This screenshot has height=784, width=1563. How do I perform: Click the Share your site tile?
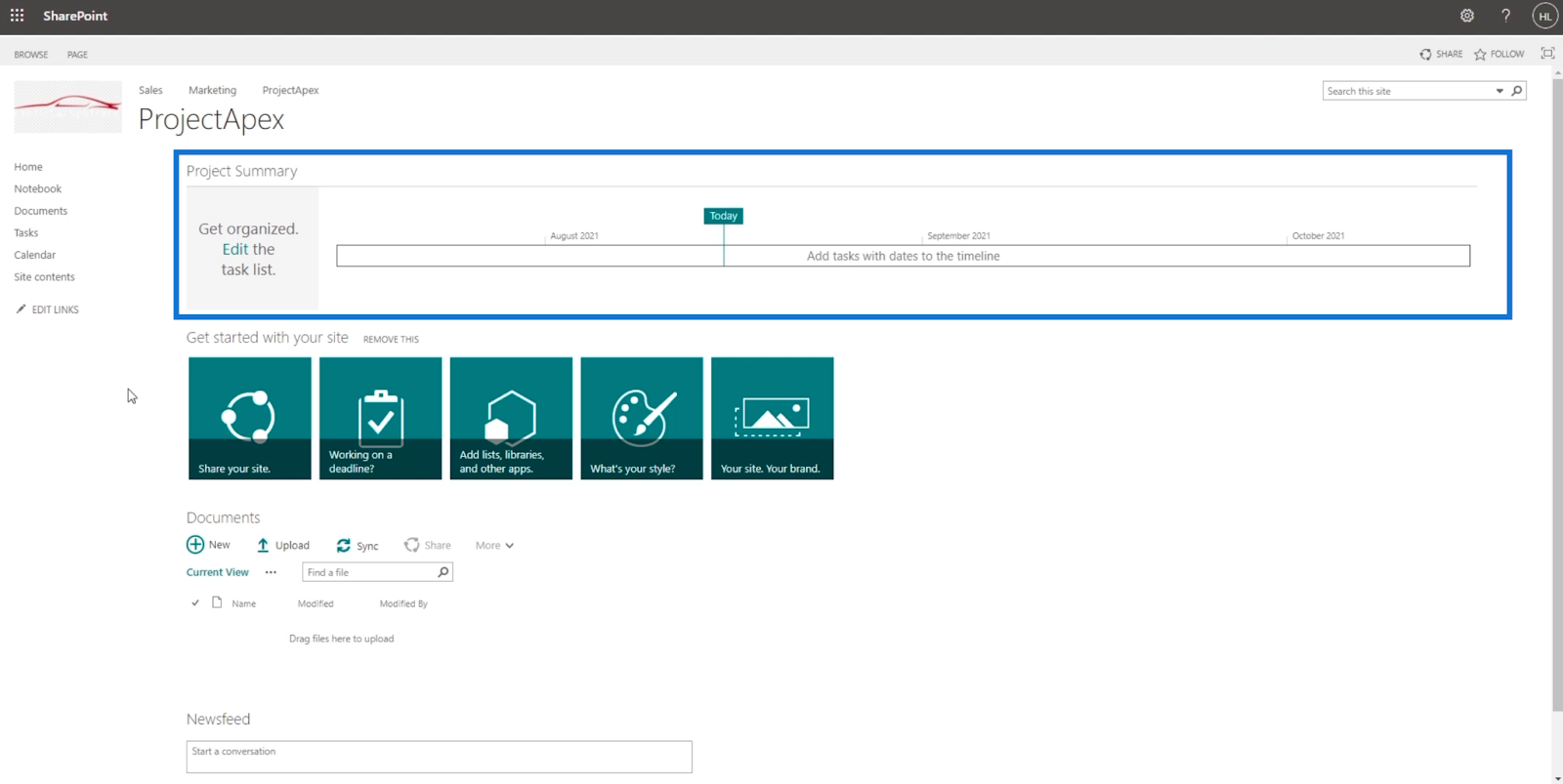click(x=250, y=418)
